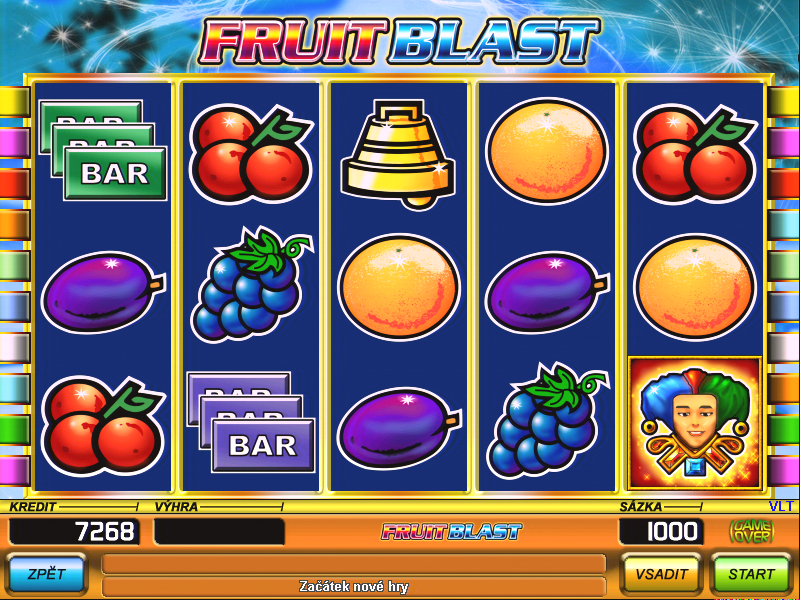Viewport: 800px width, 600px height.
Task: Click the SÁZKA bet amount display
Action: pyautogui.click(x=661, y=532)
